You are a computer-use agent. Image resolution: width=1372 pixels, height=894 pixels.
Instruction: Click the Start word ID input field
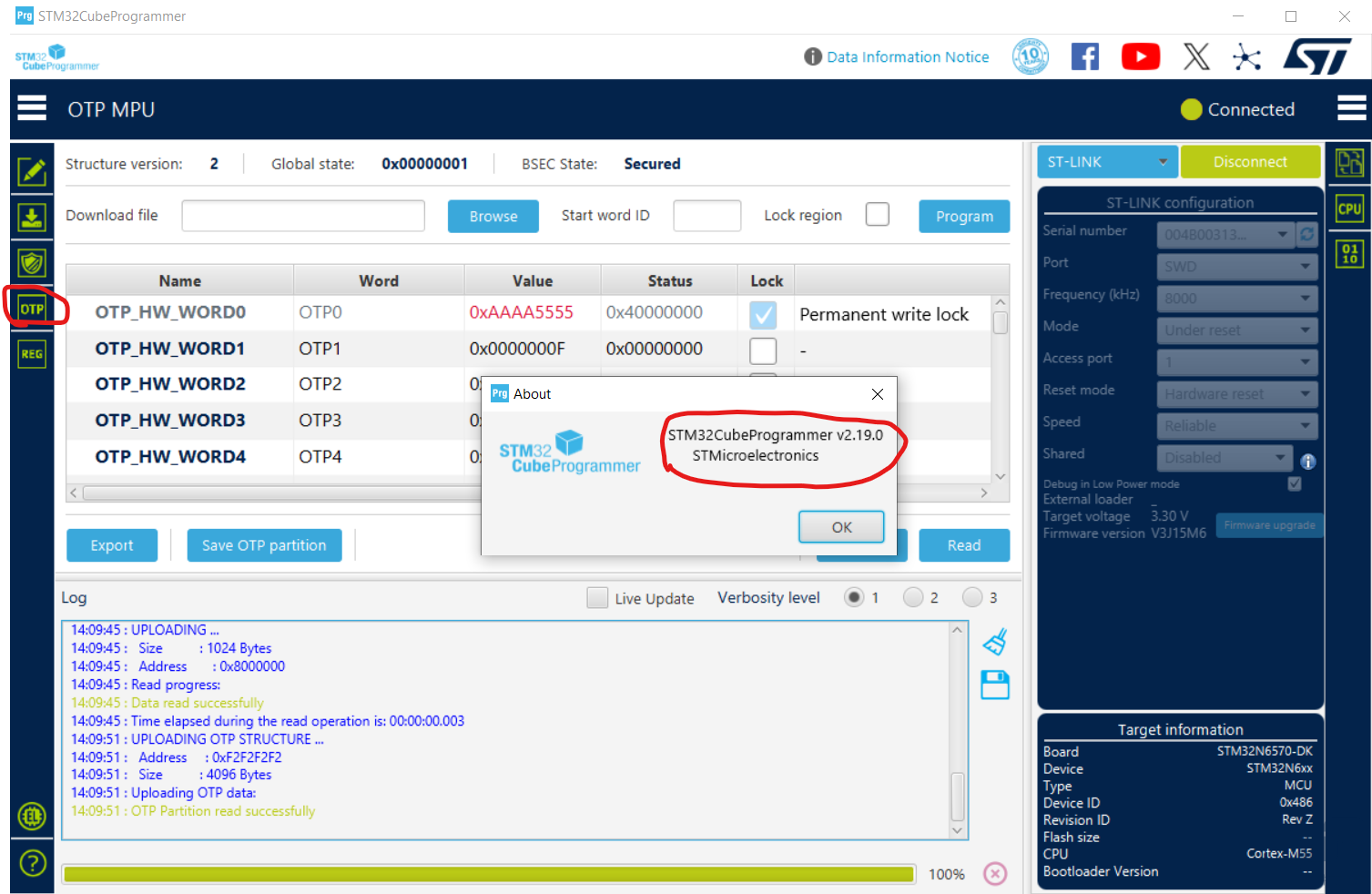(x=707, y=216)
